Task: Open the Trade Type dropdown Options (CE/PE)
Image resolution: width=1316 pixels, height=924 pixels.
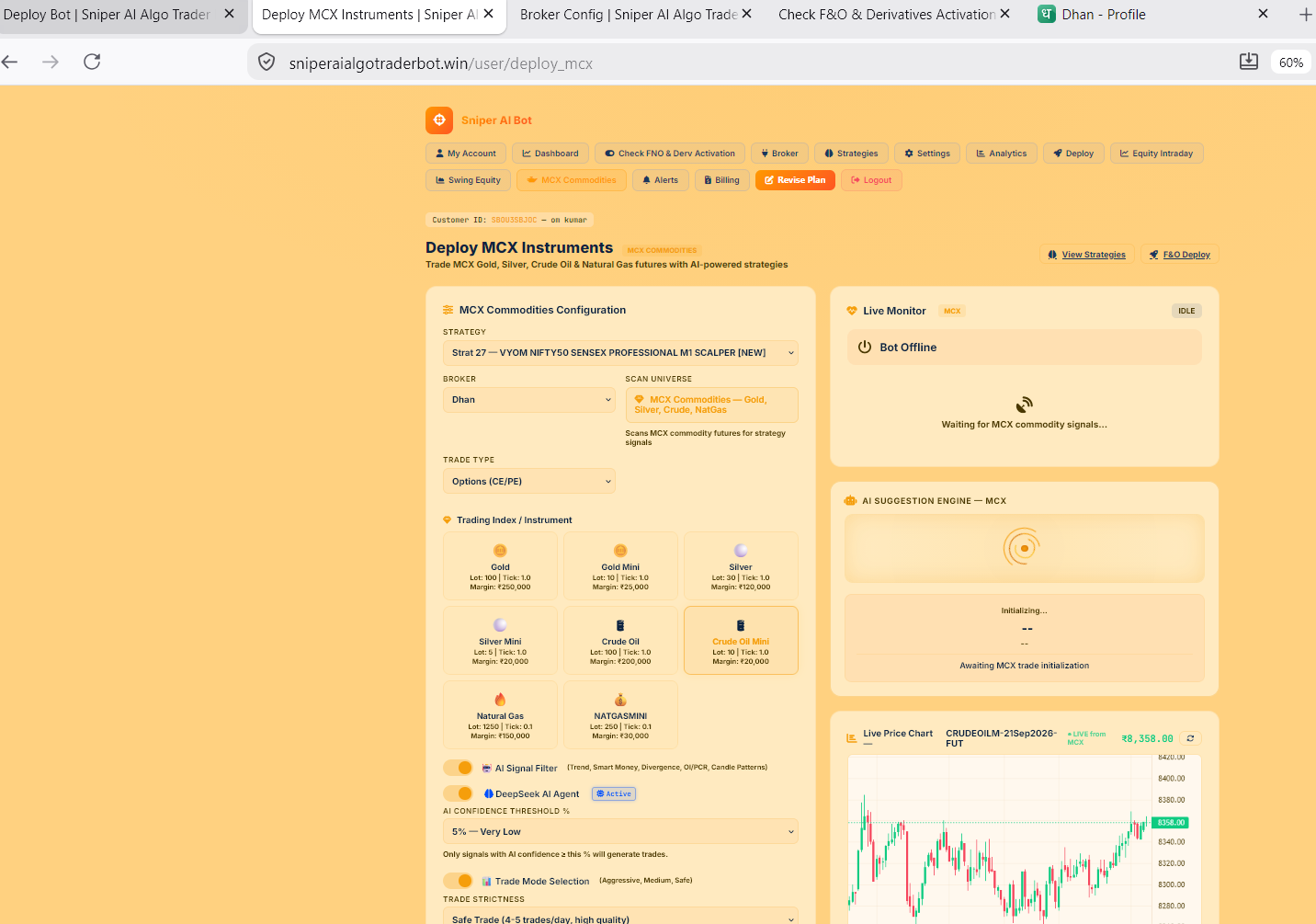Action: coord(529,481)
